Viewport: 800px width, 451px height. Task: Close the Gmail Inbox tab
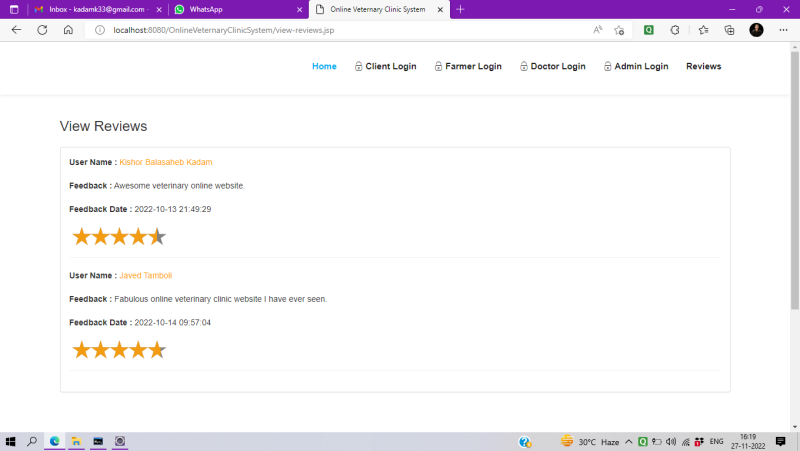(x=159, y=9)
